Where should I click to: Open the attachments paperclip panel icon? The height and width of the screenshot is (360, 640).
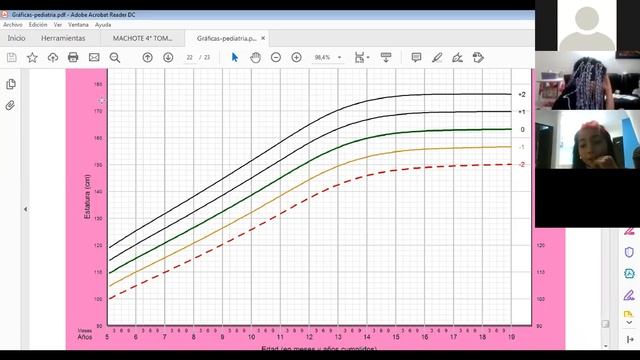[x=11, y=105]
